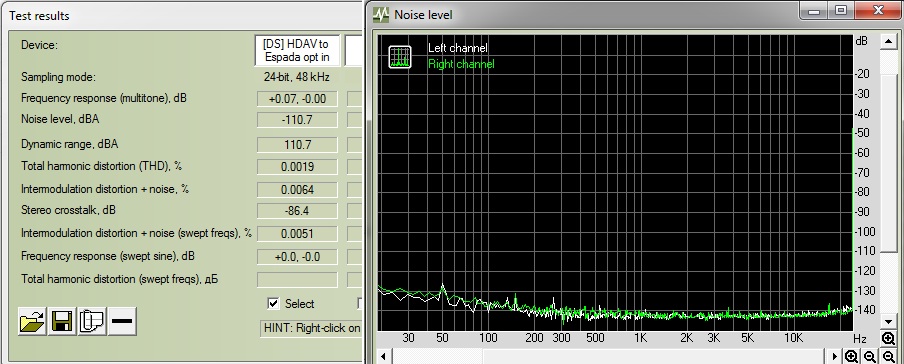Open a saved results file via folder icon

coord(32,321)
